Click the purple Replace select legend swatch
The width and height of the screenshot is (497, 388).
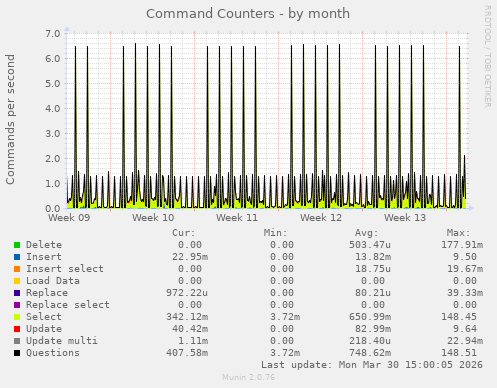(x=17, y=305)
